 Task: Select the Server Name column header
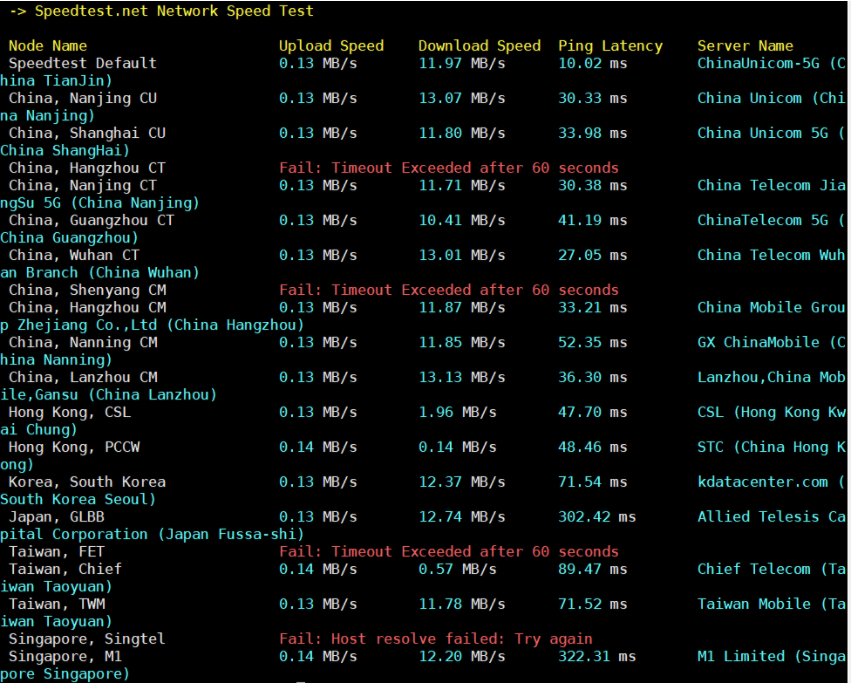(745, 46)
